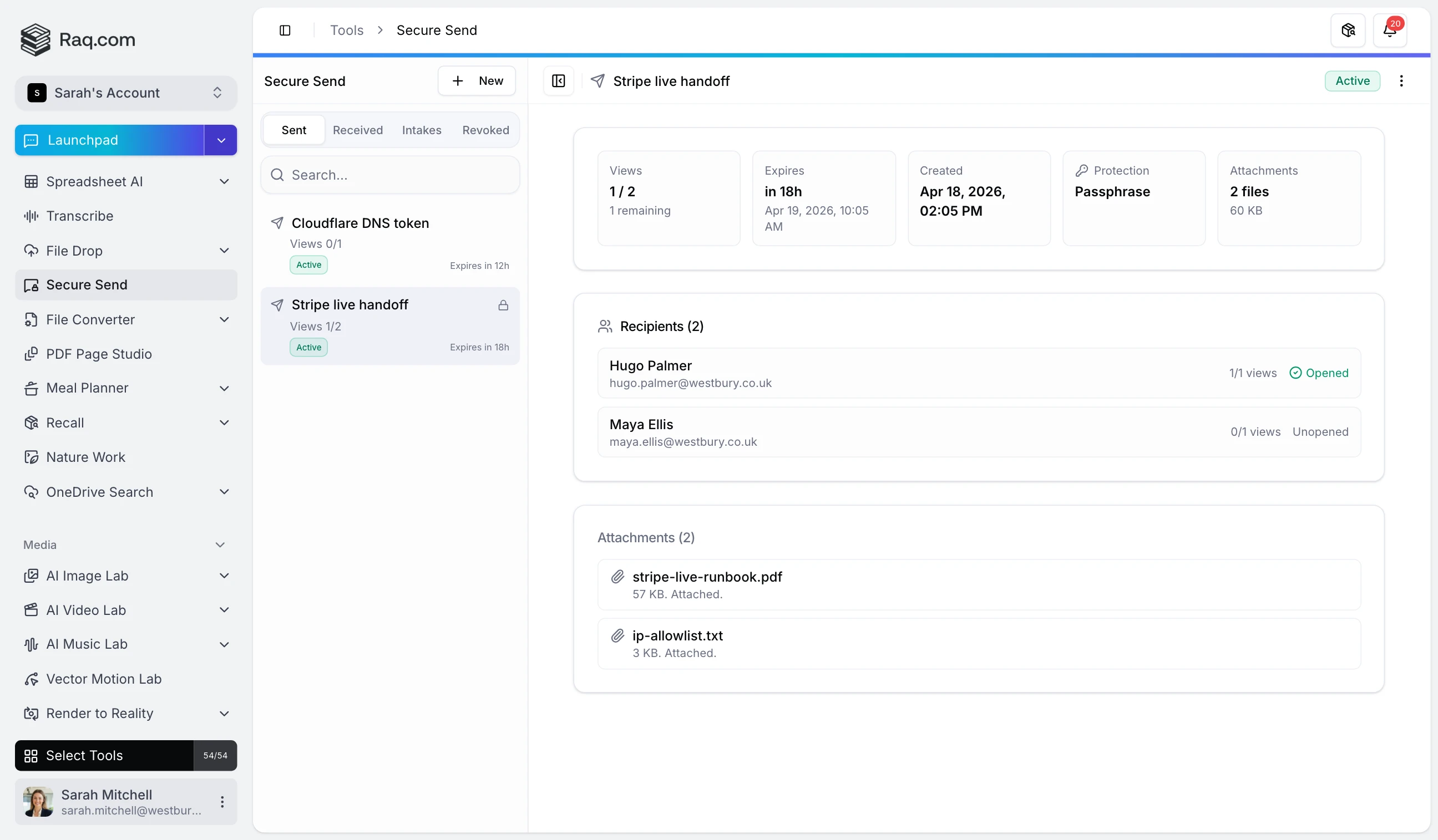Screen dimensions: 1438x840
Task: Open the three-dot menu next to Active badge
Action: tap(1401, 80)
